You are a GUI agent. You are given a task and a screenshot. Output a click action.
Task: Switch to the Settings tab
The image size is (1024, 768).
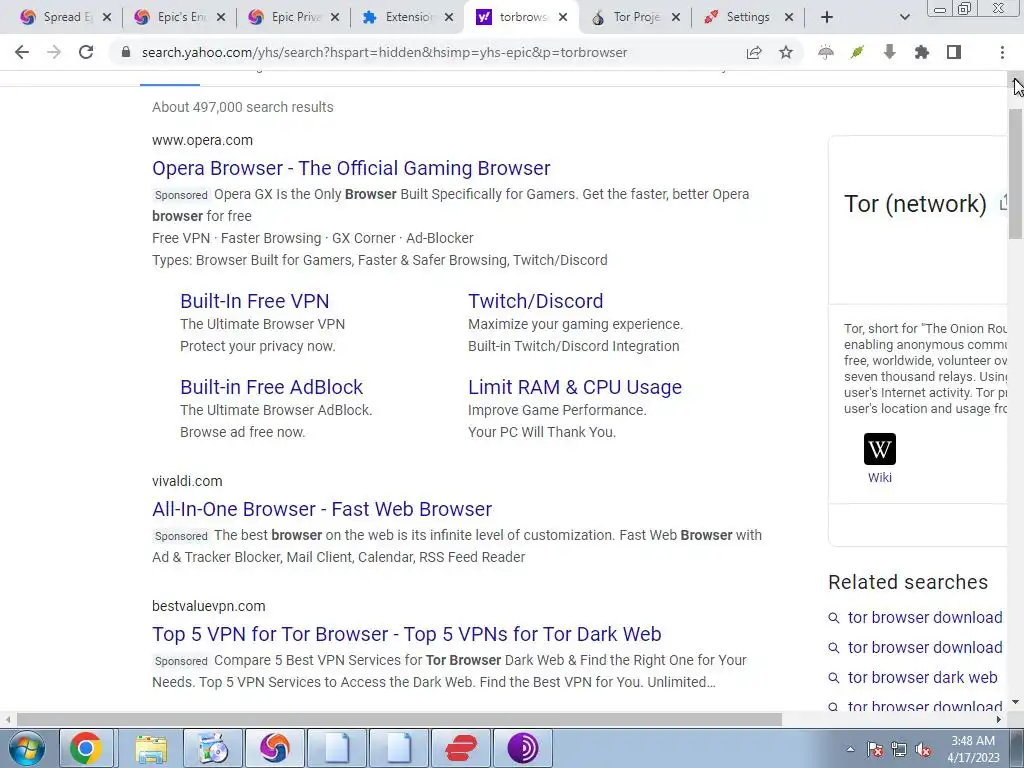coord(748,18)
